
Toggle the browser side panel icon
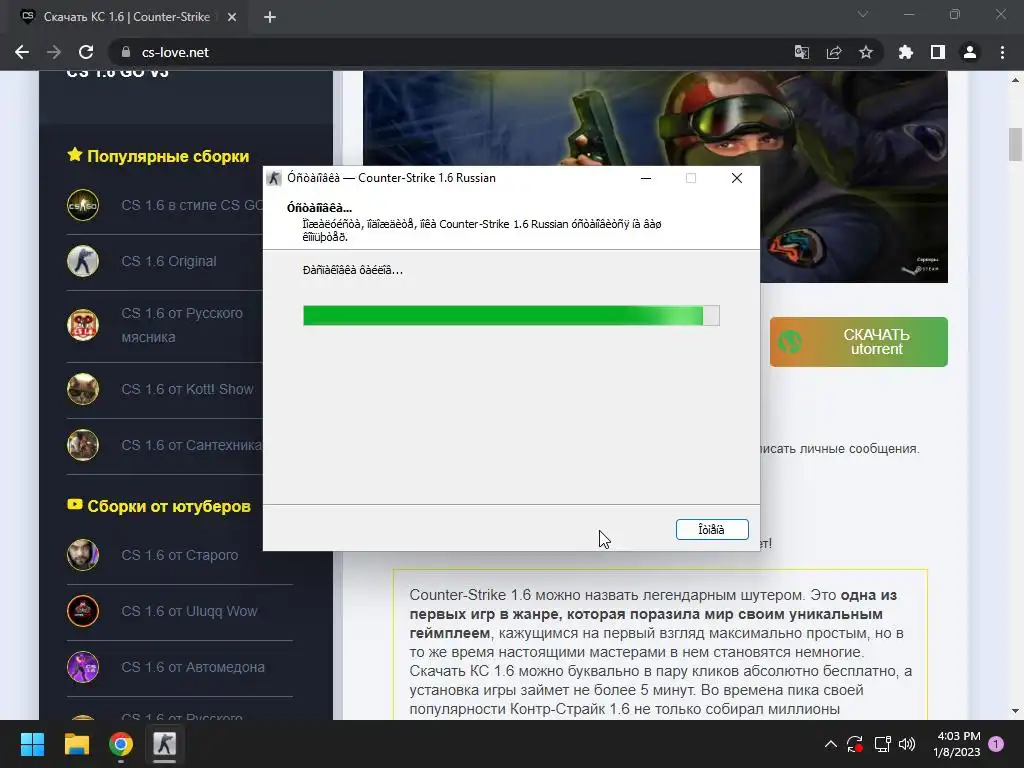tap(938, 52)
